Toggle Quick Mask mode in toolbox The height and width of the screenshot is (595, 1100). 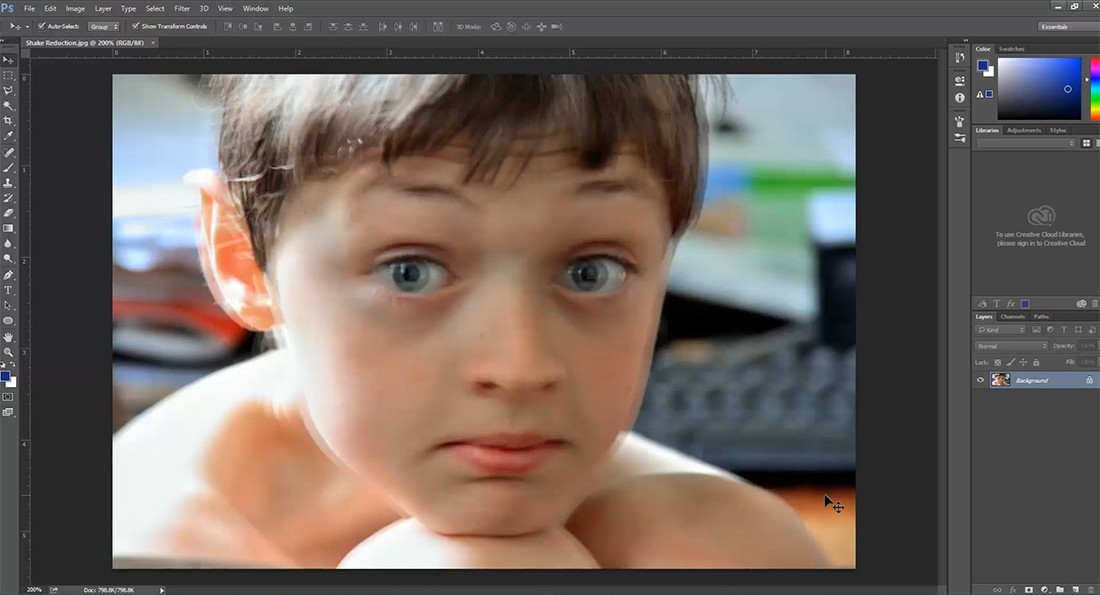[x=8, y=397]
